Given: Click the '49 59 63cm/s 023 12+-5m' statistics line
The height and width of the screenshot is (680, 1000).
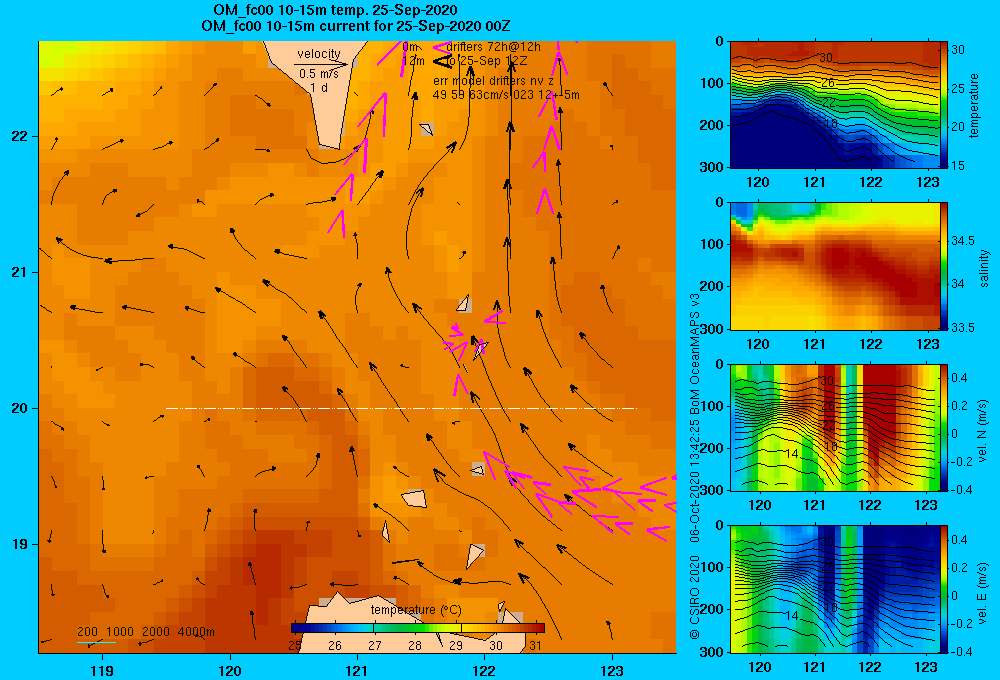Looking at the screenshot, I should click(506, 95).
